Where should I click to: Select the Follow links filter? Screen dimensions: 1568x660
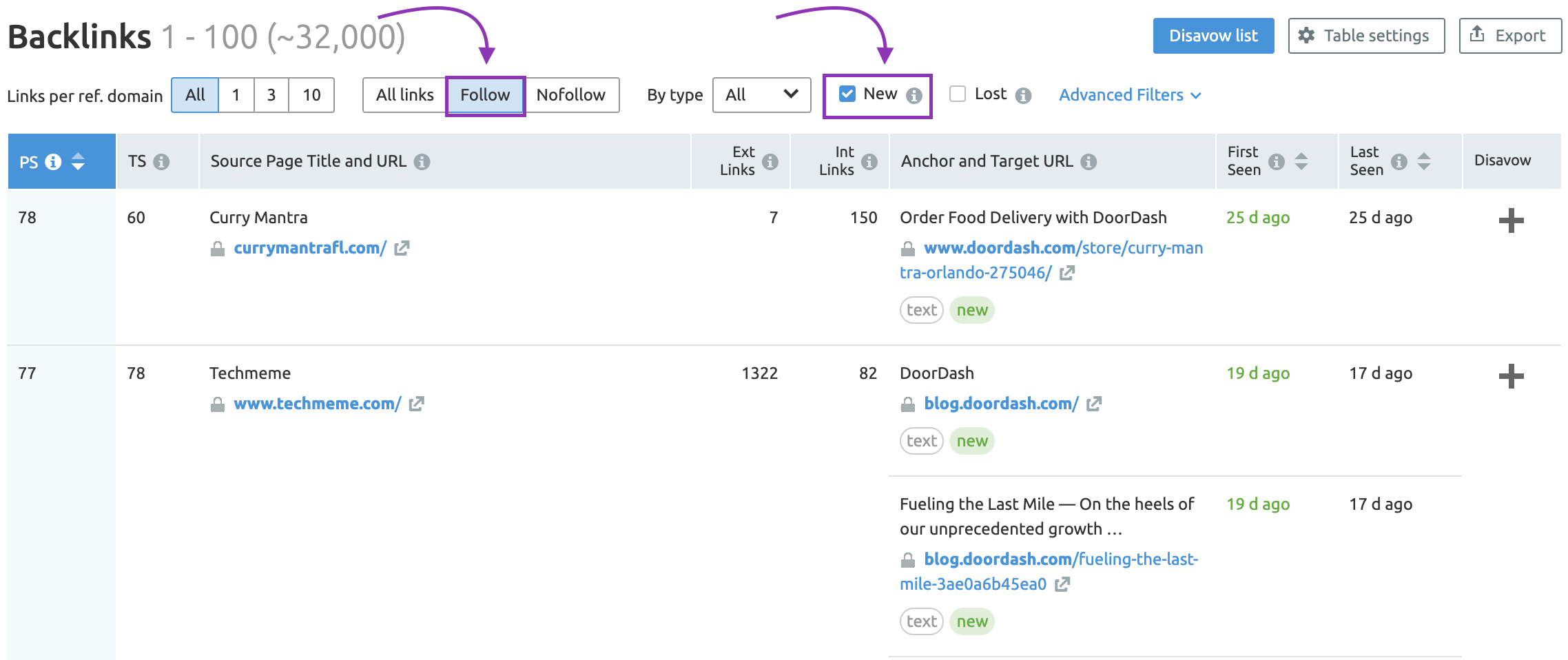(485, 95)
